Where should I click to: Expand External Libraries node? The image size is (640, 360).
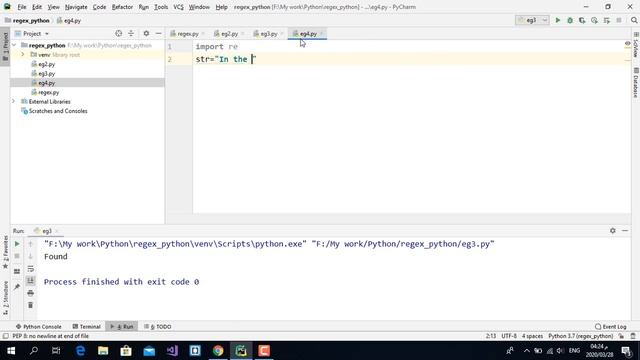click(x=13, y=102)
